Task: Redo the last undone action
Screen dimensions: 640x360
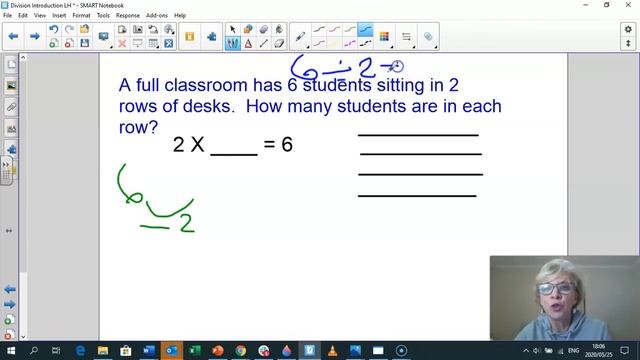Action: point(69,29)
